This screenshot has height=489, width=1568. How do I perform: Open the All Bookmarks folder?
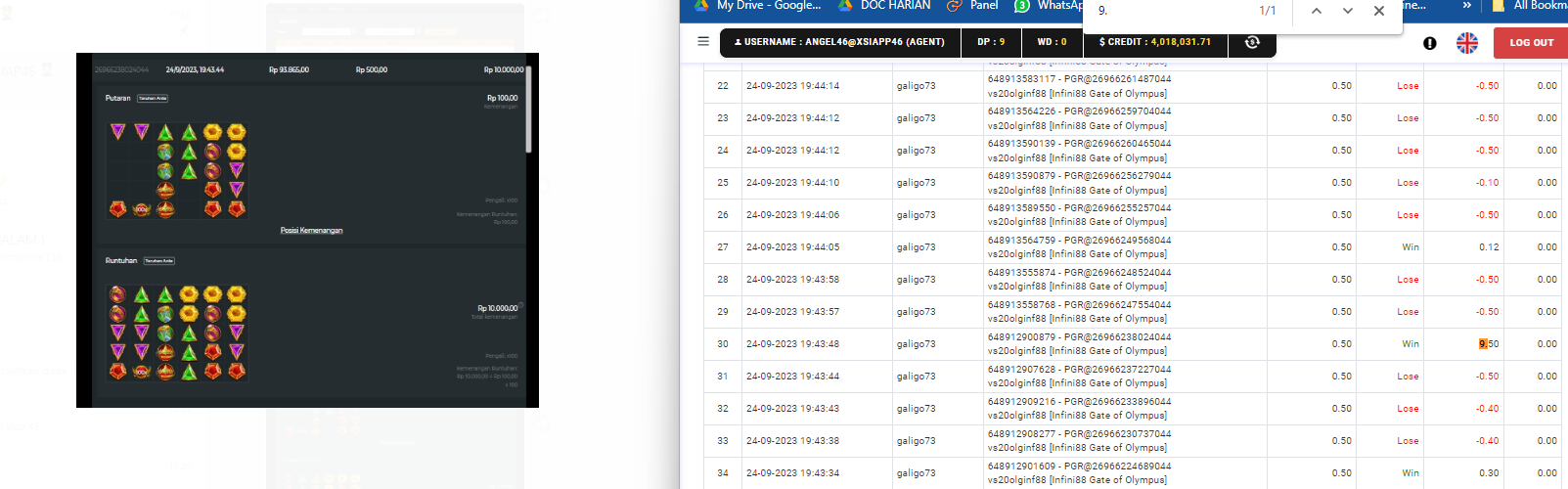click(1531, 5)
